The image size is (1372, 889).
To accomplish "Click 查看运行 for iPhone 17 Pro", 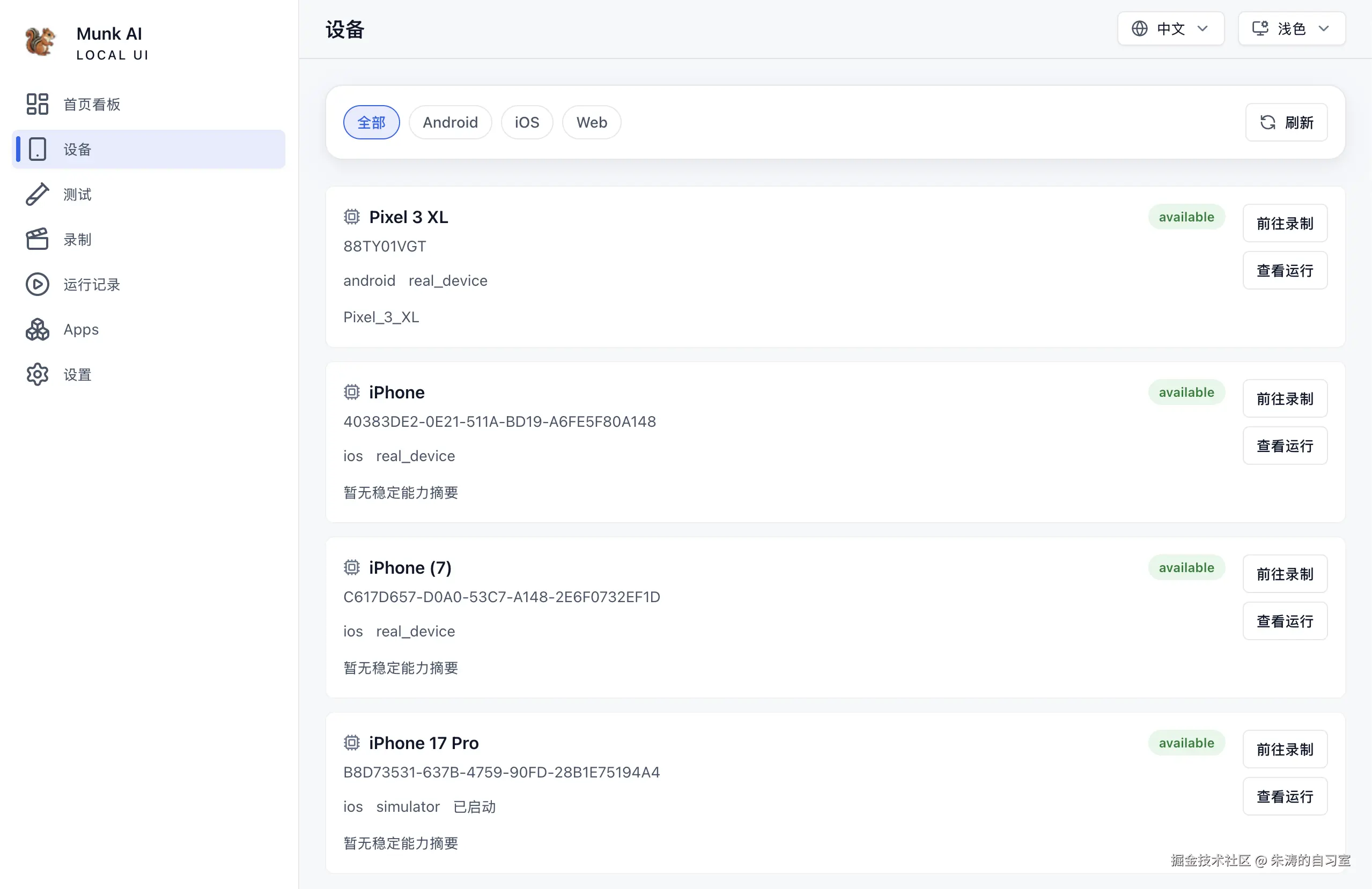I will [x=1285, y=796].
